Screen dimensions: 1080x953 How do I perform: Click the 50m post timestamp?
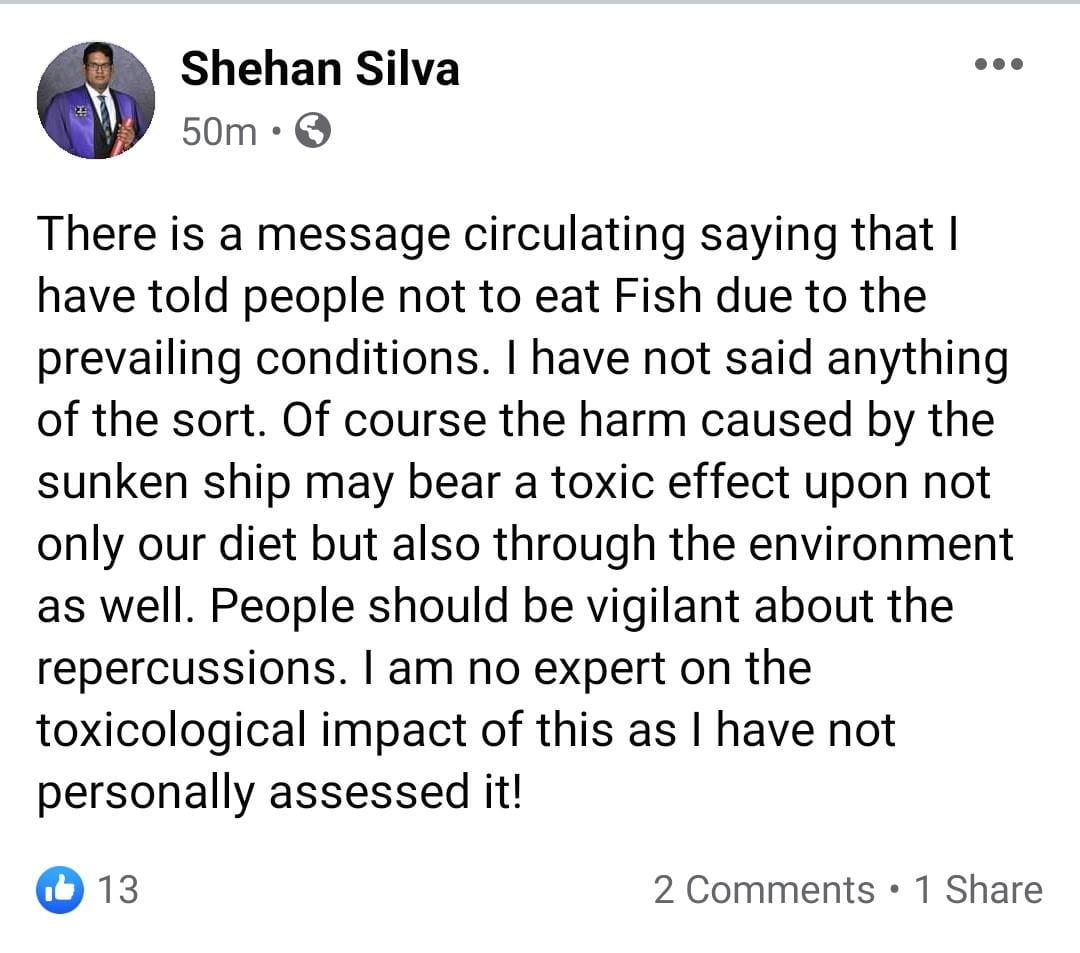tap(219, 131)
